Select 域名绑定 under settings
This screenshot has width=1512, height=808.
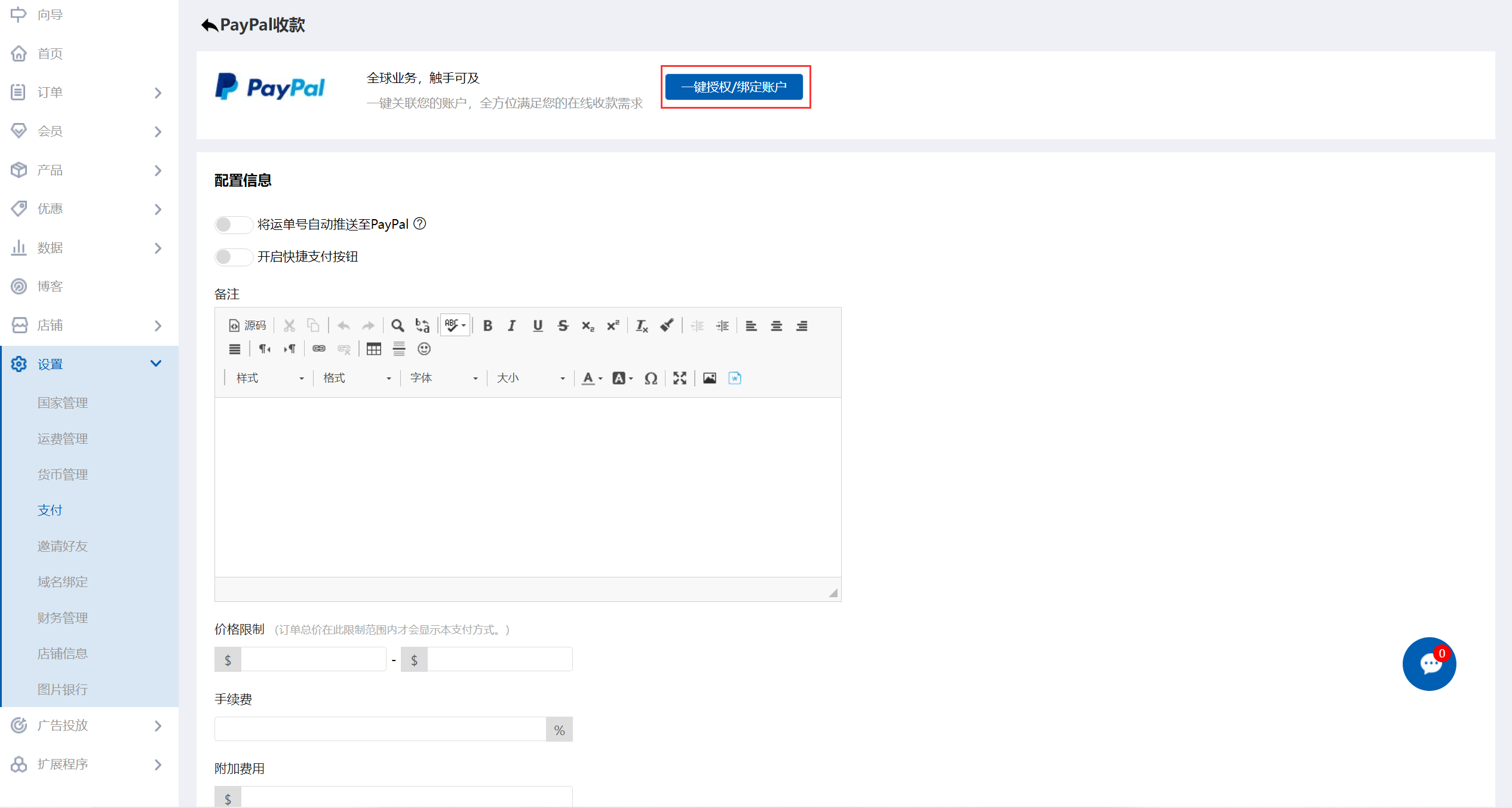[63, 582]
